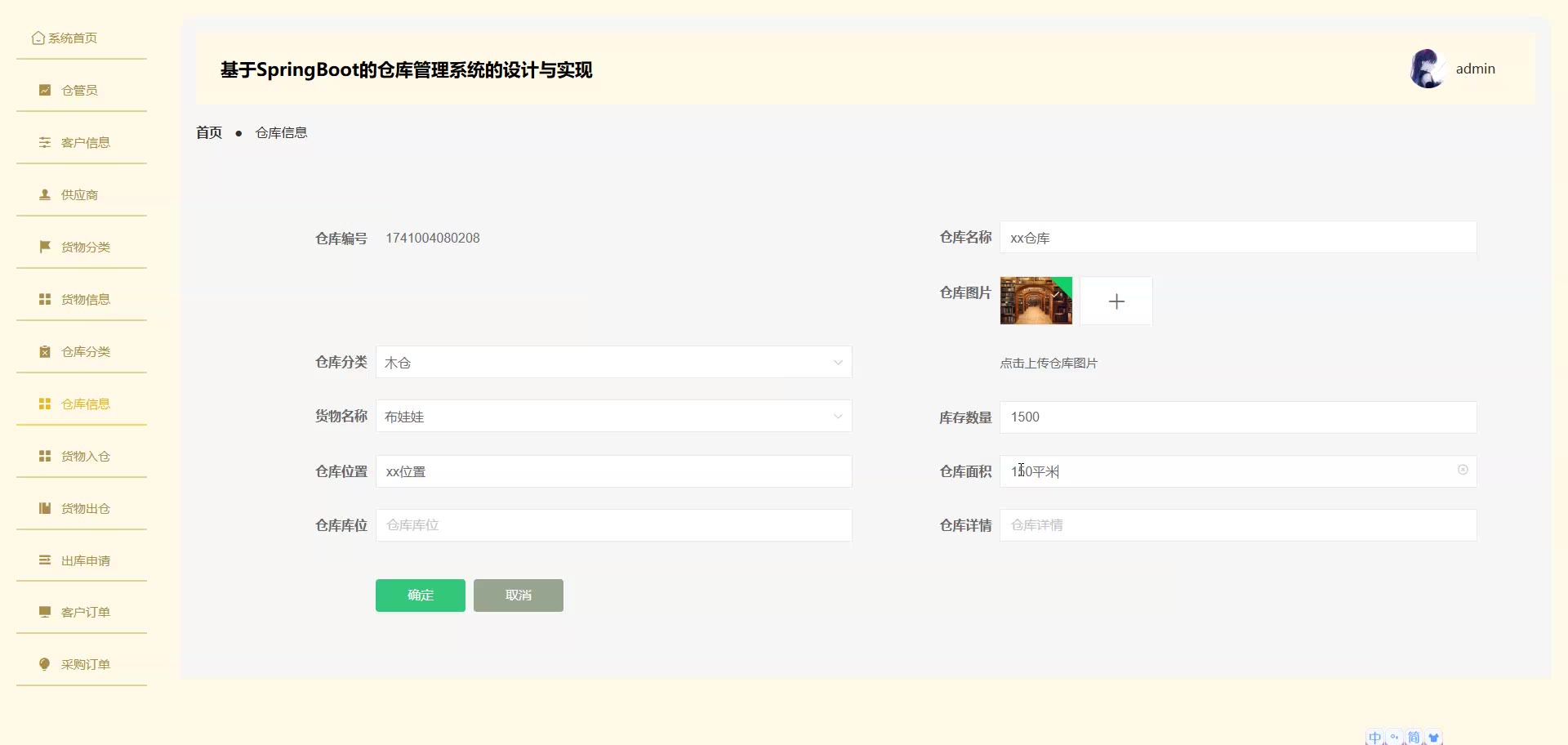Image resolution: width=1568 pixels, height=745 pixels.
Task: Open the highlighted 仓库信息 menu item
Action: (x=82, y=404)
